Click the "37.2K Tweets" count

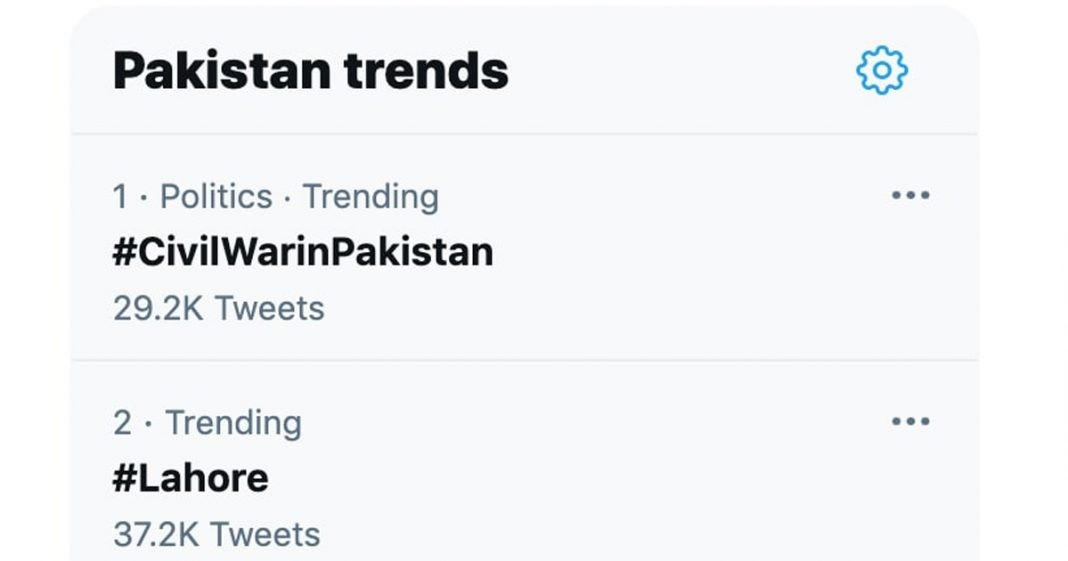pos(216,534)
